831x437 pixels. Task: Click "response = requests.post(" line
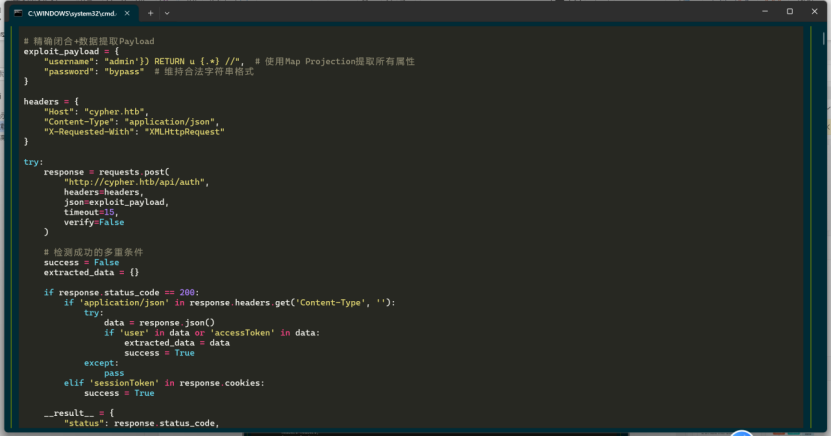(107, 172)
